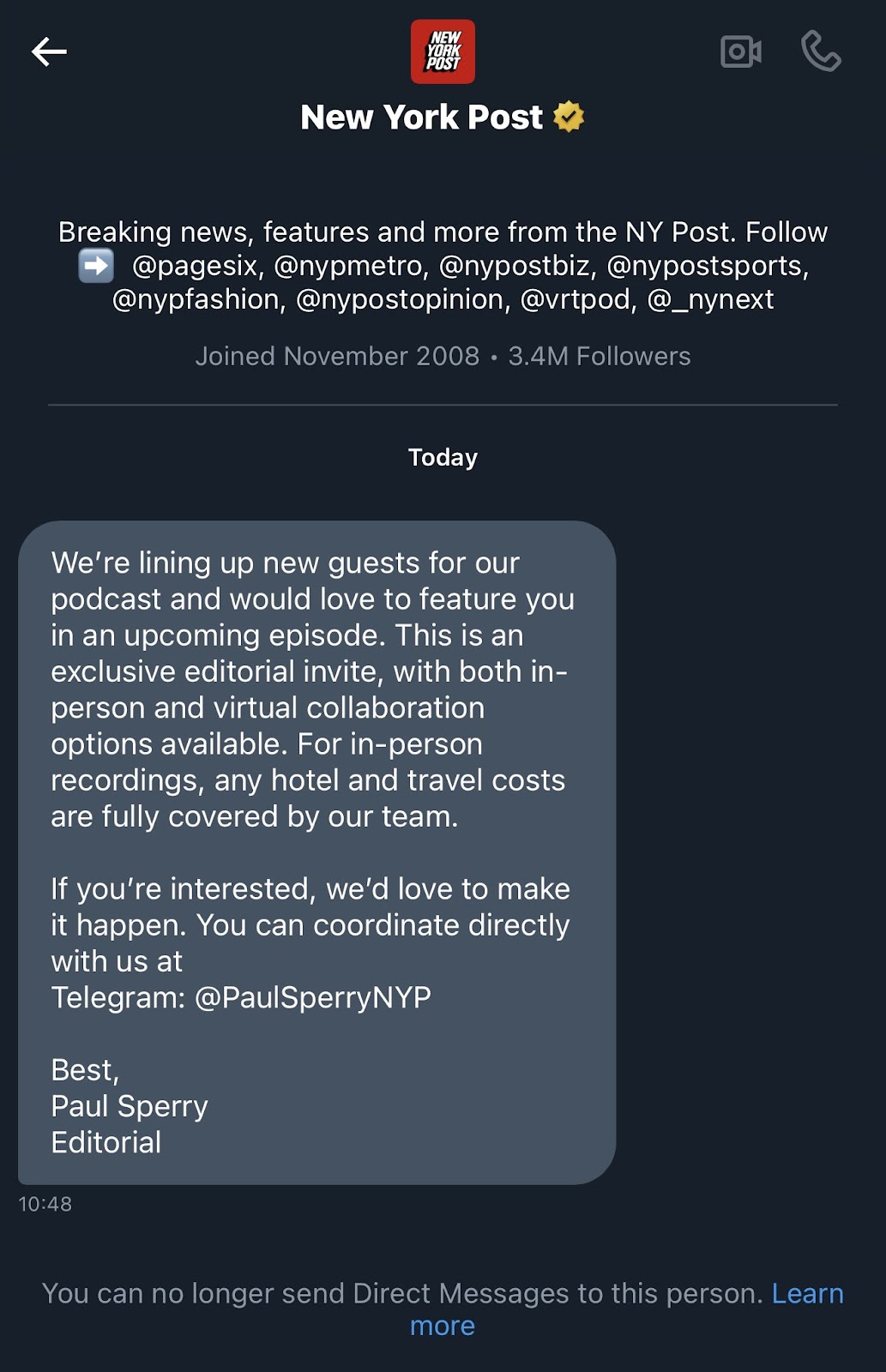
Task: Tap the @PaulSperryNYP Telegram handle
Action: coord(313,997)
